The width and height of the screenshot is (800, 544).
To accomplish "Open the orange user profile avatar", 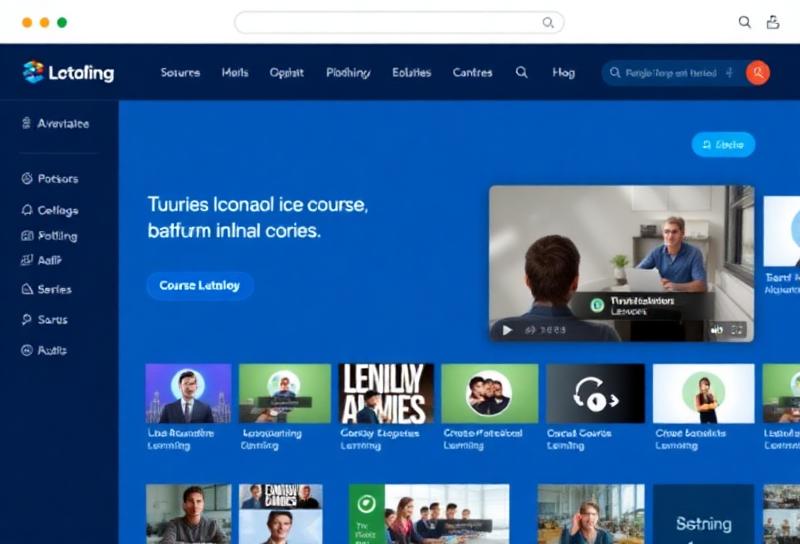I will click(757, 72).
